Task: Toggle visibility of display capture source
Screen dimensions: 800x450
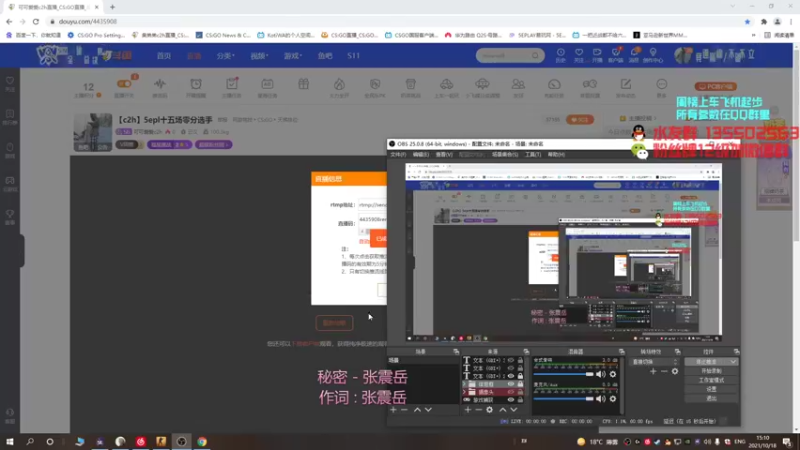Action: point(511,400)
